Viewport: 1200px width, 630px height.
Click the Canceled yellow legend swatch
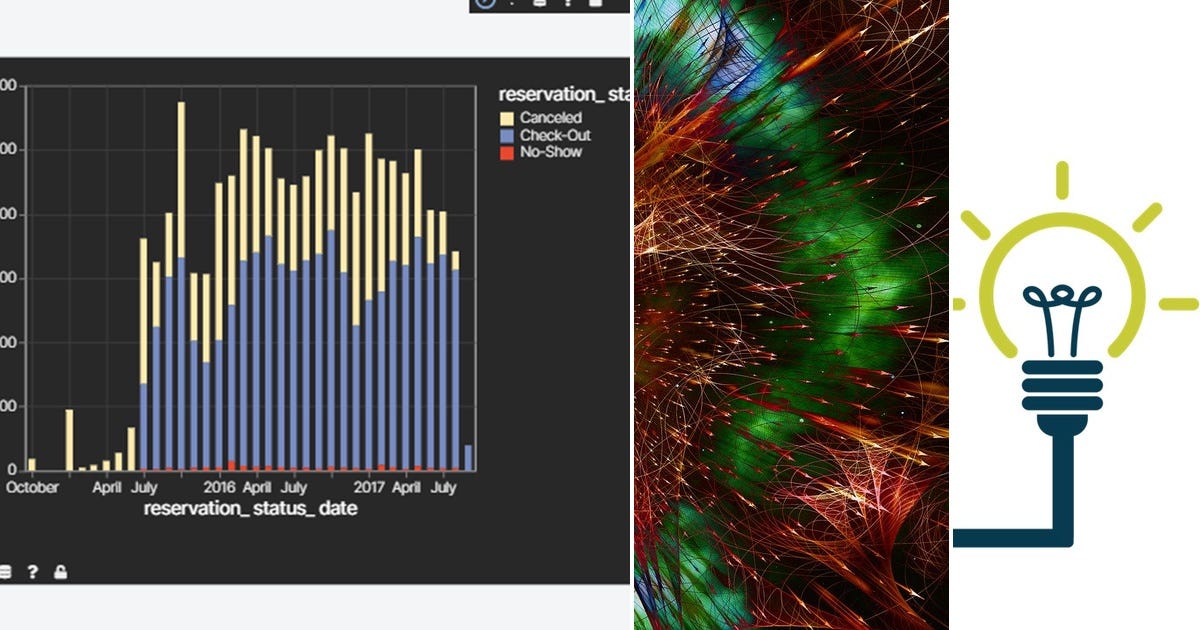click(x=506, y=118)
